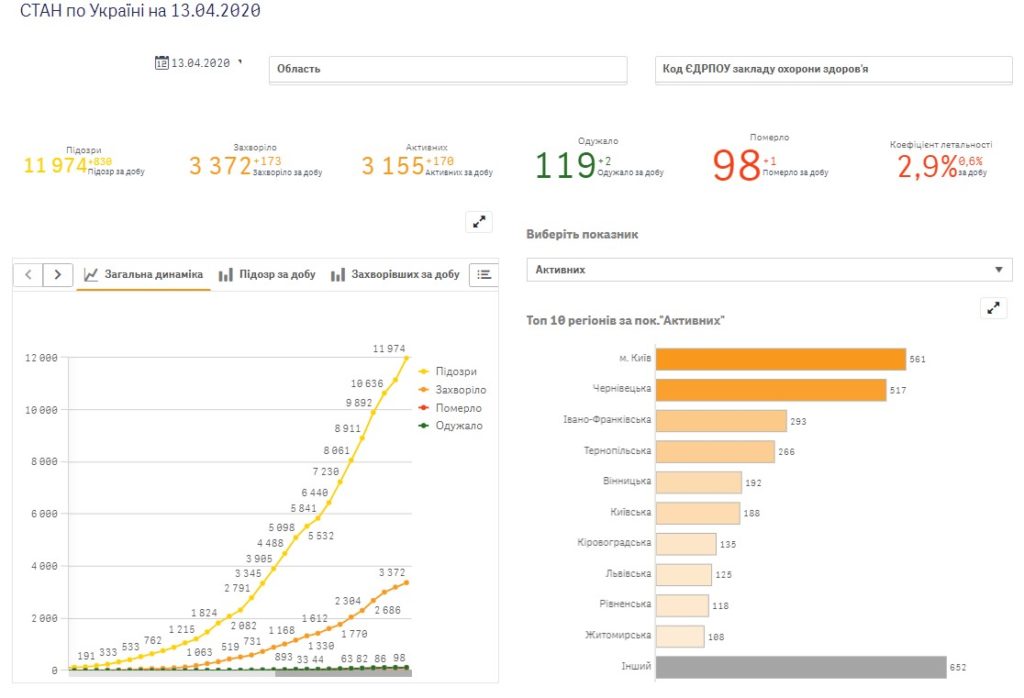The image size is (1024, 698).
Task: Open the Область filter field
Action: 448,70
